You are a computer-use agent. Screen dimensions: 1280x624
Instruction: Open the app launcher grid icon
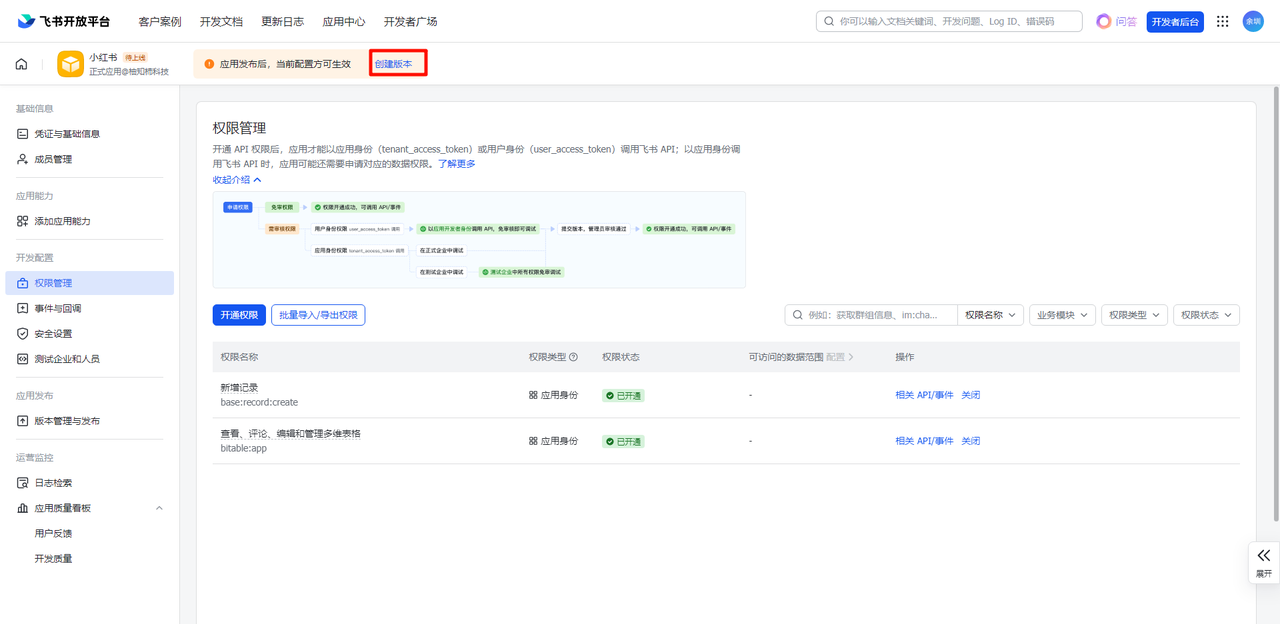pyautogui.click(x=1222, y=21)
